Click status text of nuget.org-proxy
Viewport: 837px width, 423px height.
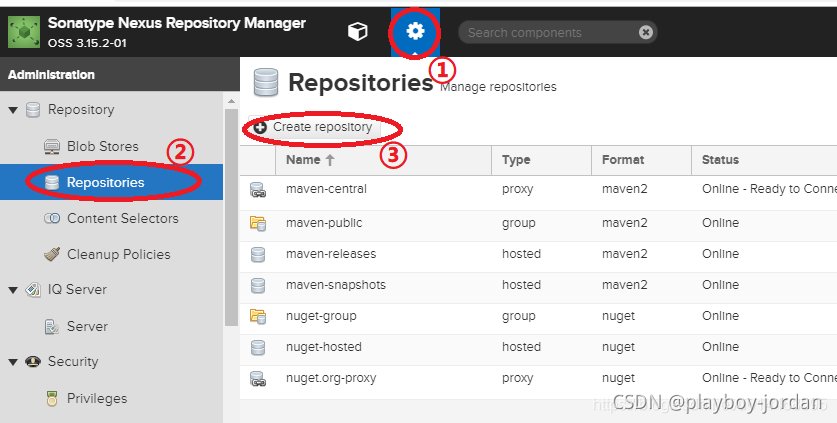point(769,378)
